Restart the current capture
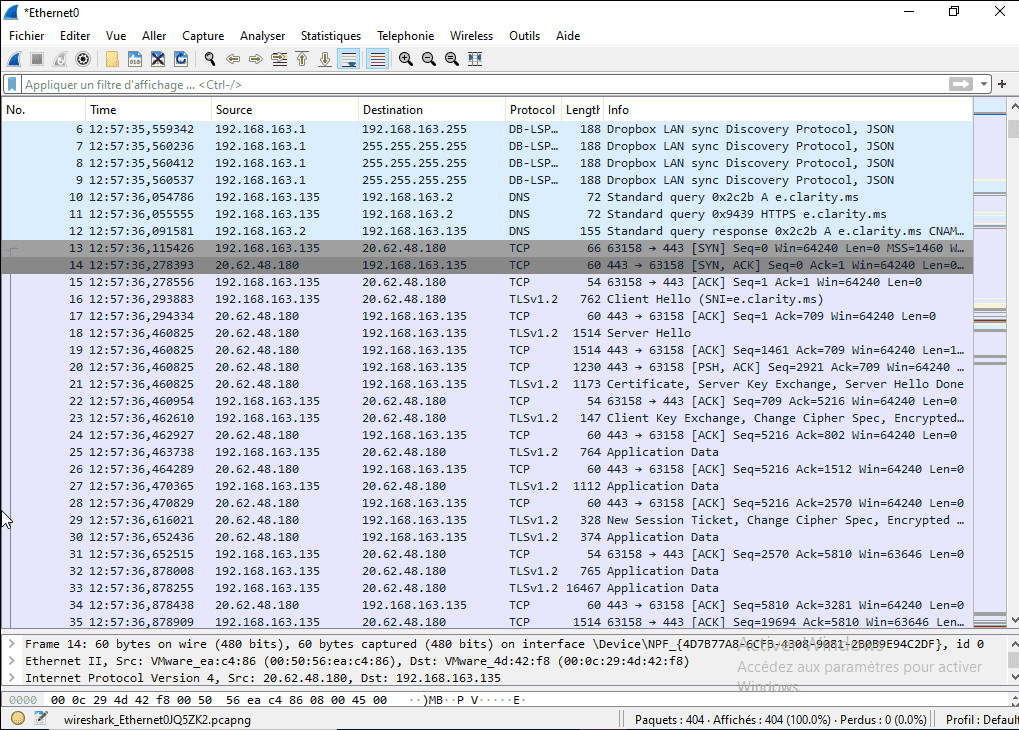Screen dimensions: 1019x730 60,59
